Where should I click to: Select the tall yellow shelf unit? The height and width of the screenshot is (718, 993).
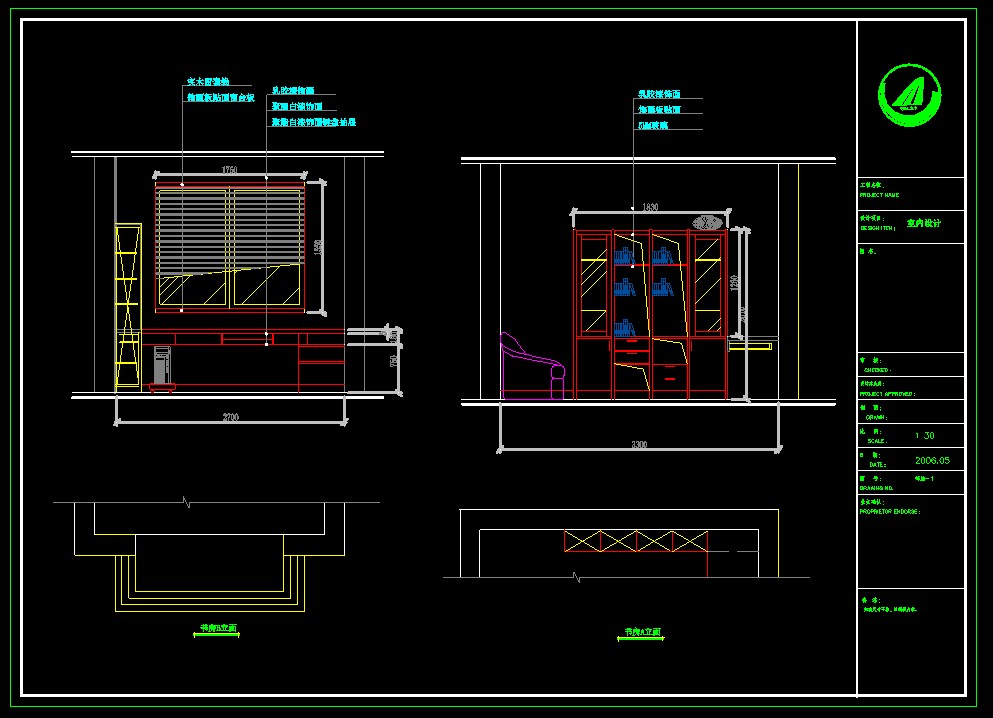click(x=128, y=308)
